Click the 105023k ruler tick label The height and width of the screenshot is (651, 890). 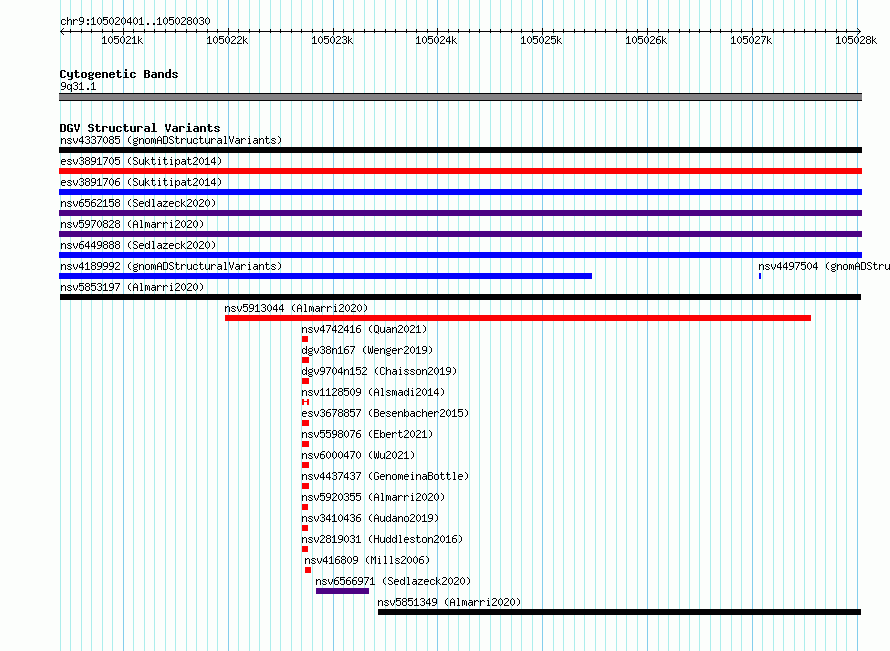[332, 40]
